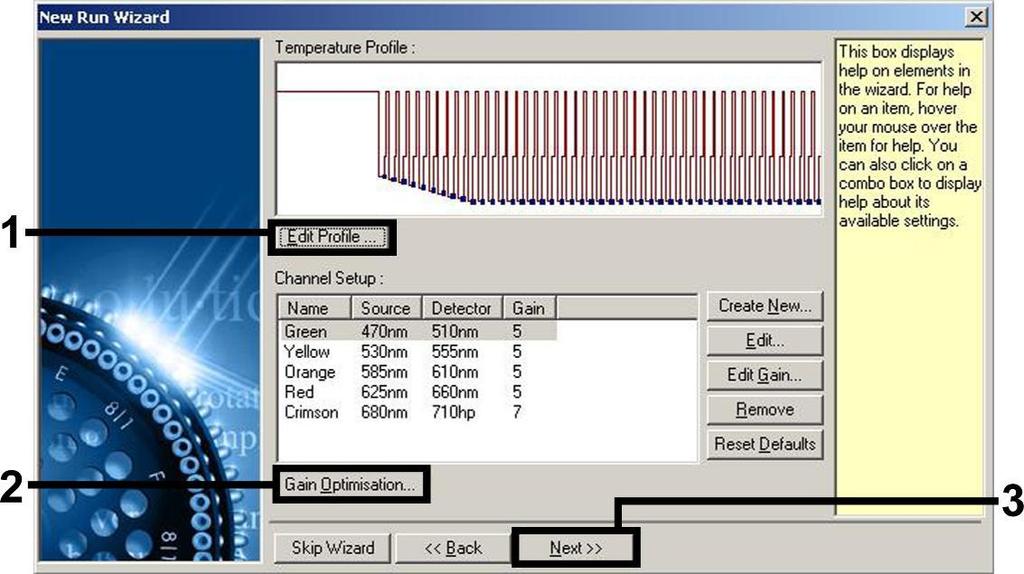Click the 660nm detector value
The height and width of the screenshot is (574, 1024).
click(x=455, y=392)
